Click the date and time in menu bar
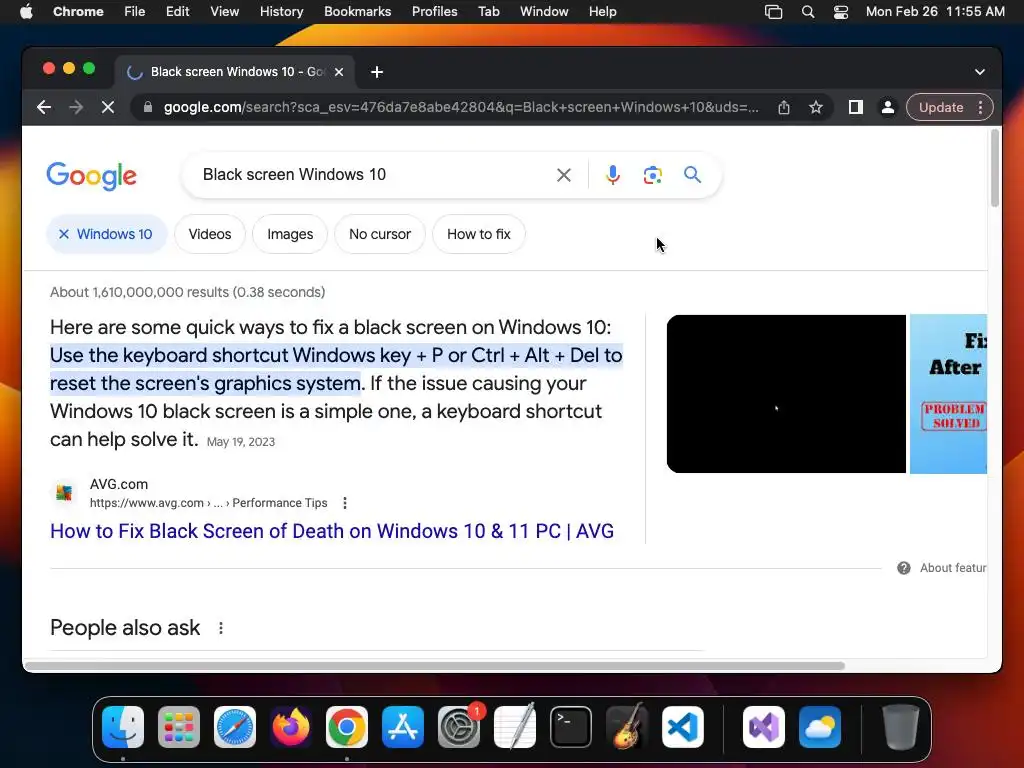 tap(935, 12)
